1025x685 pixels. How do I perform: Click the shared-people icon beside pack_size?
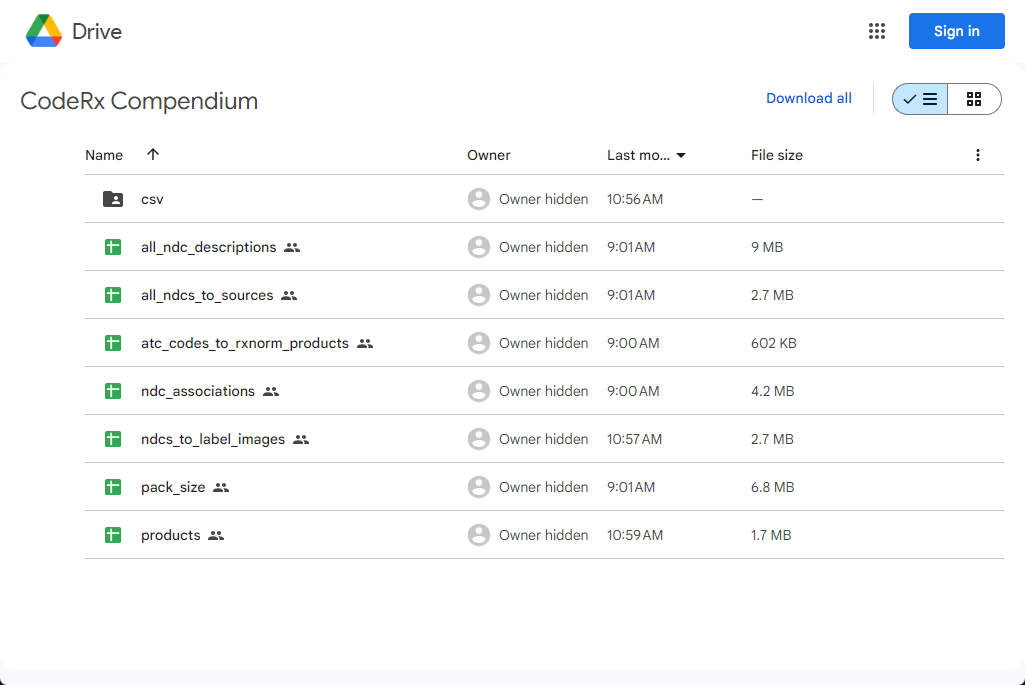point(220,487)
